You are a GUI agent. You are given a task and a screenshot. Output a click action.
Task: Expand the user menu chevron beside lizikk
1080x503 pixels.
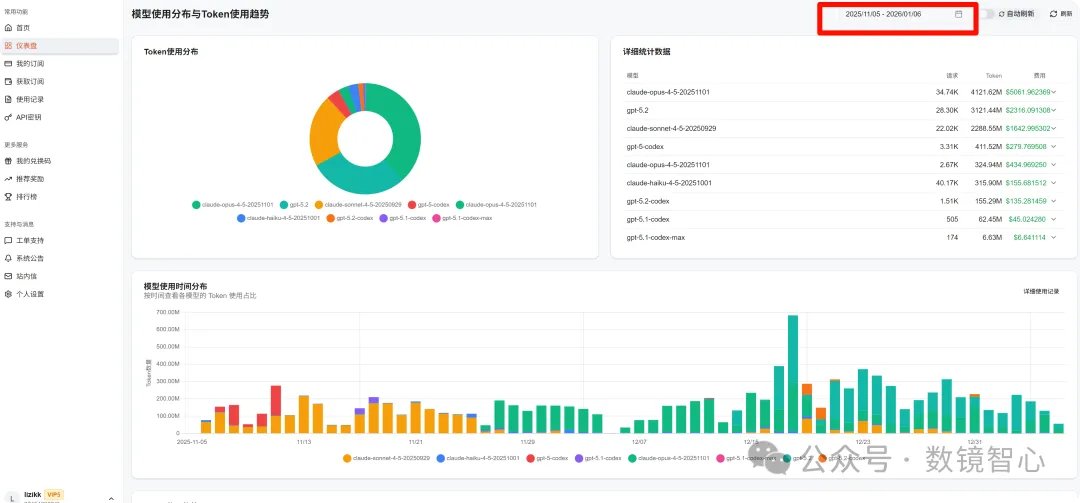pos(111,498)
